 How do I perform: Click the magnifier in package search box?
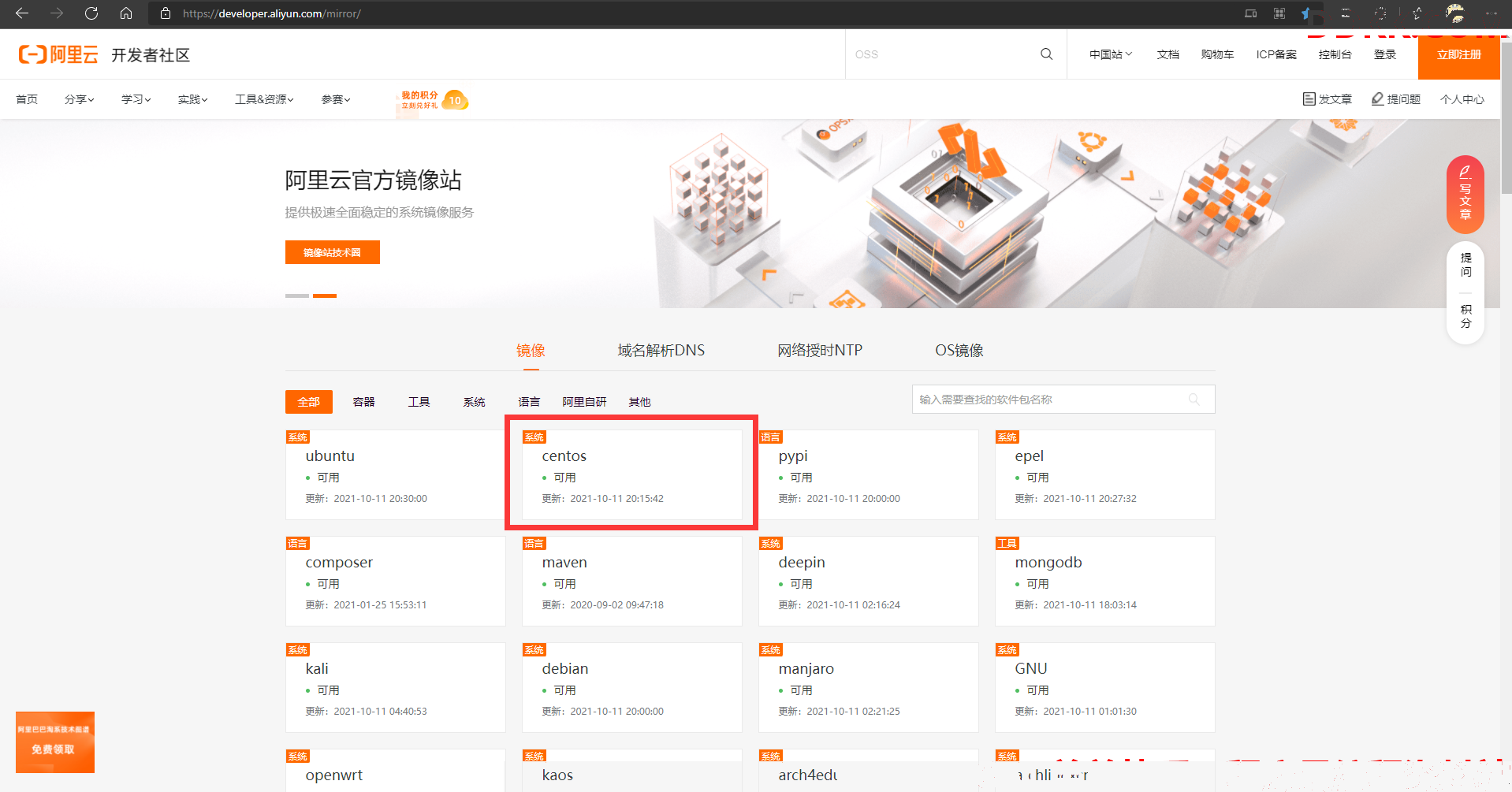[x=1194, y=400]
